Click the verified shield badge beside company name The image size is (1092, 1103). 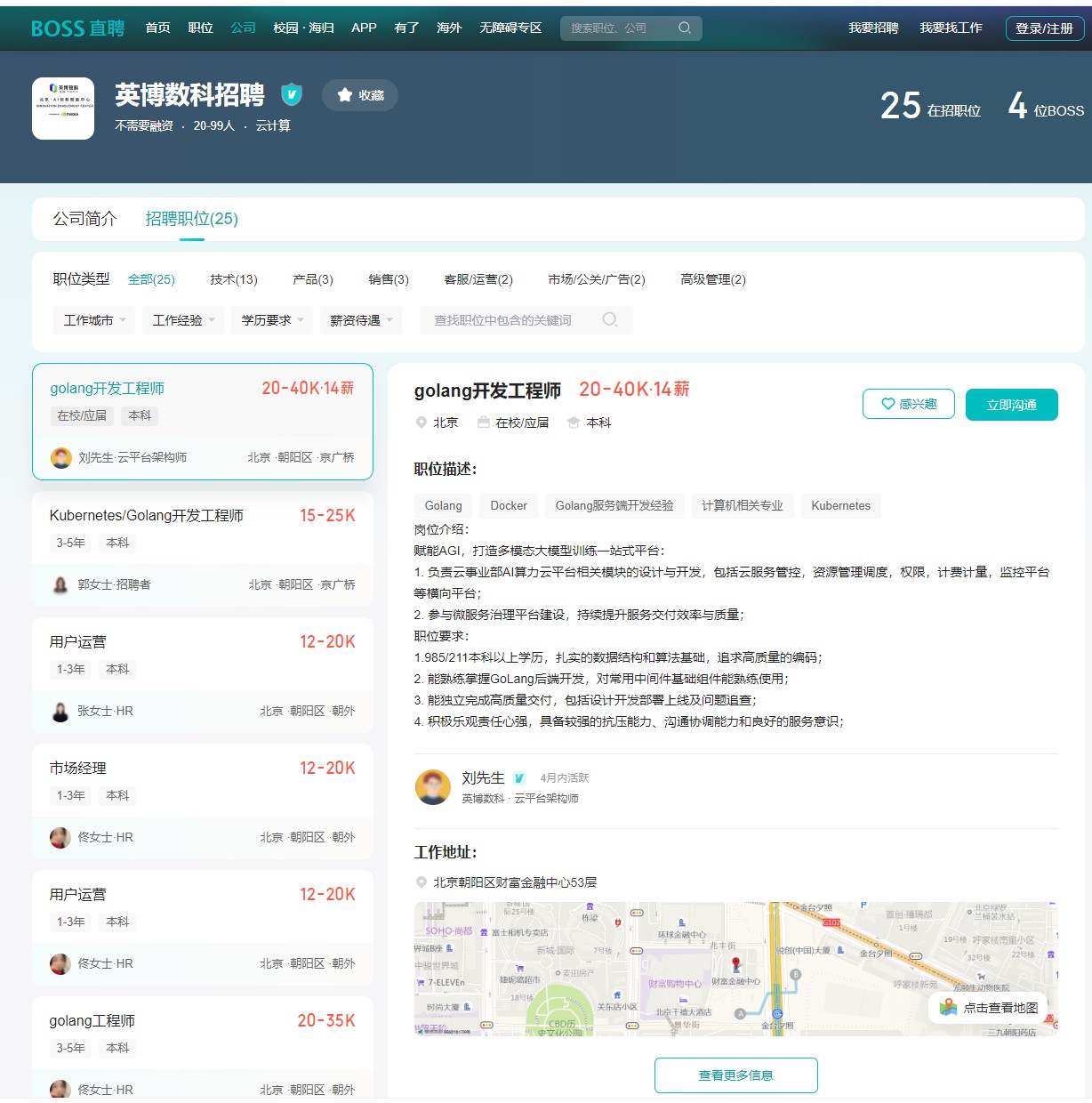coord(292,94)
